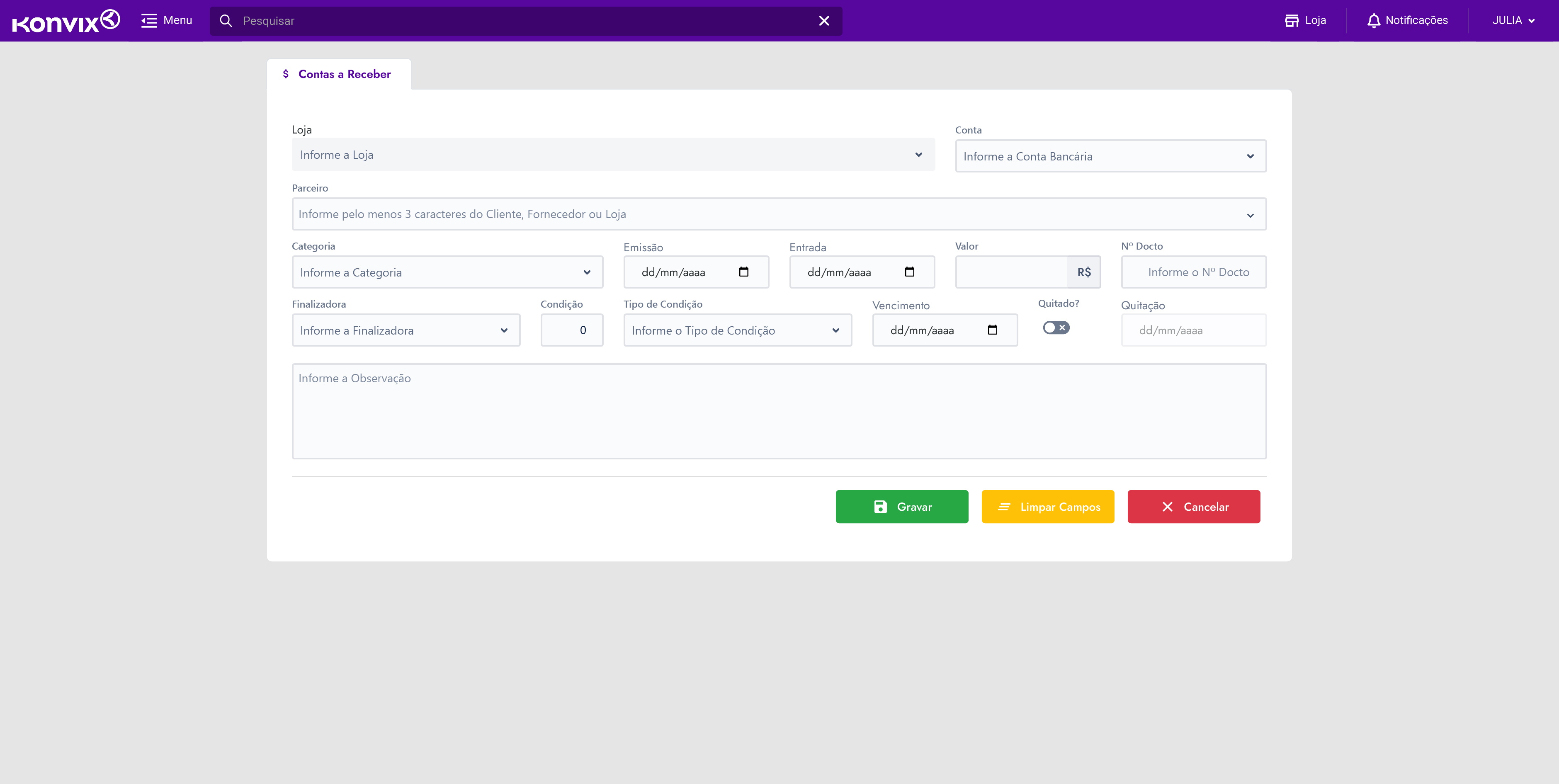
Task: Open the JULIA user menu
Action: click(1513, 21)
